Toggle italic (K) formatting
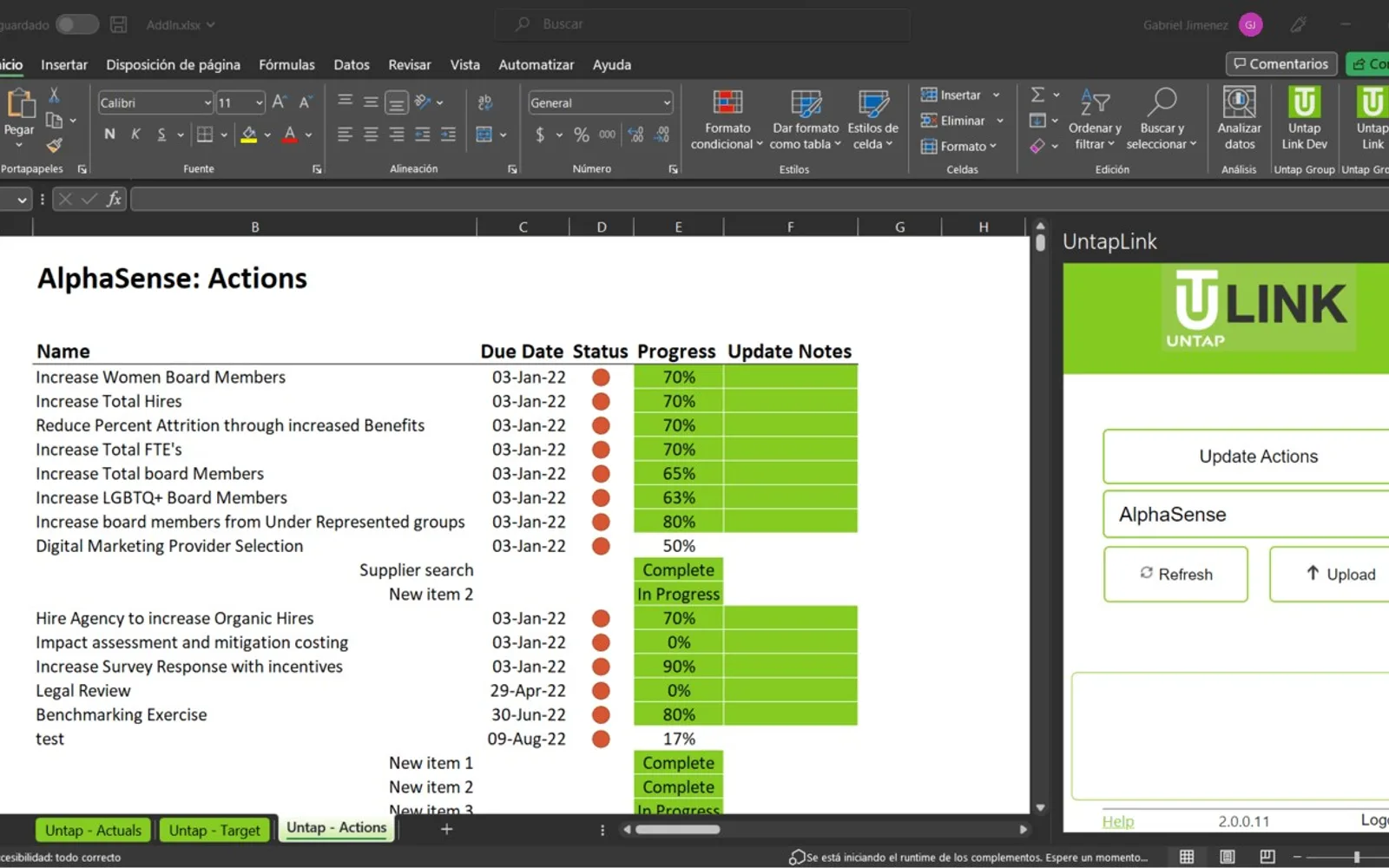 coord(135,134)
